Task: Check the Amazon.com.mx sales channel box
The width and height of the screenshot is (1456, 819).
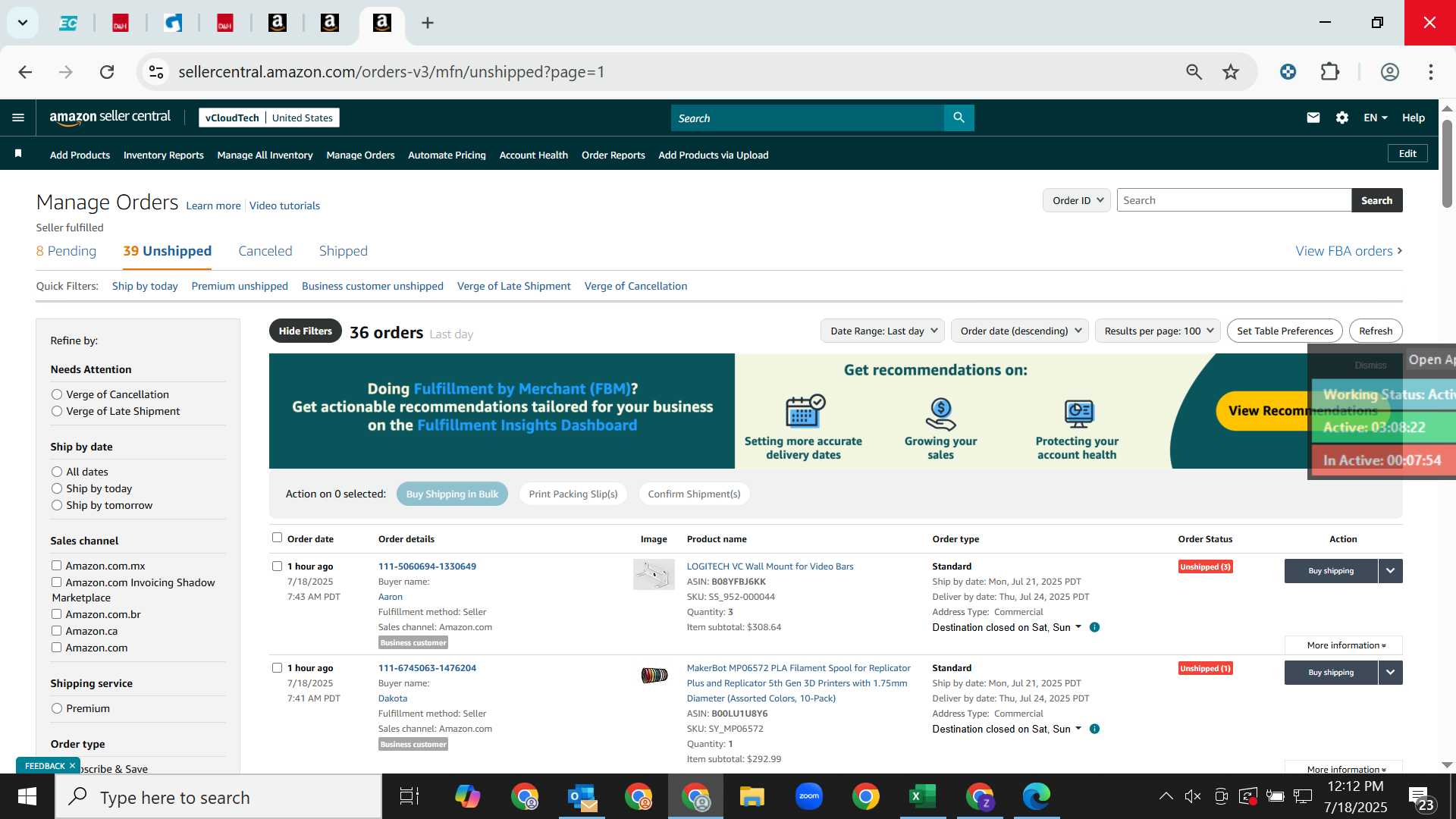Action: pyautogui.click(x=56, y=566)
